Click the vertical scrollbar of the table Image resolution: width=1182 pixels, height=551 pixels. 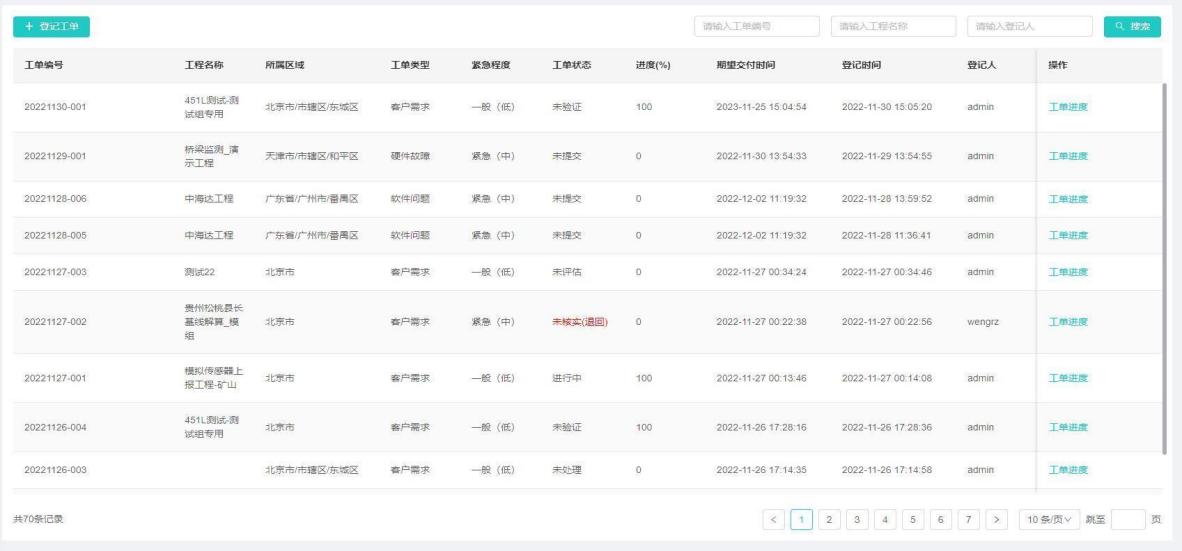(x=1164, y=268)
